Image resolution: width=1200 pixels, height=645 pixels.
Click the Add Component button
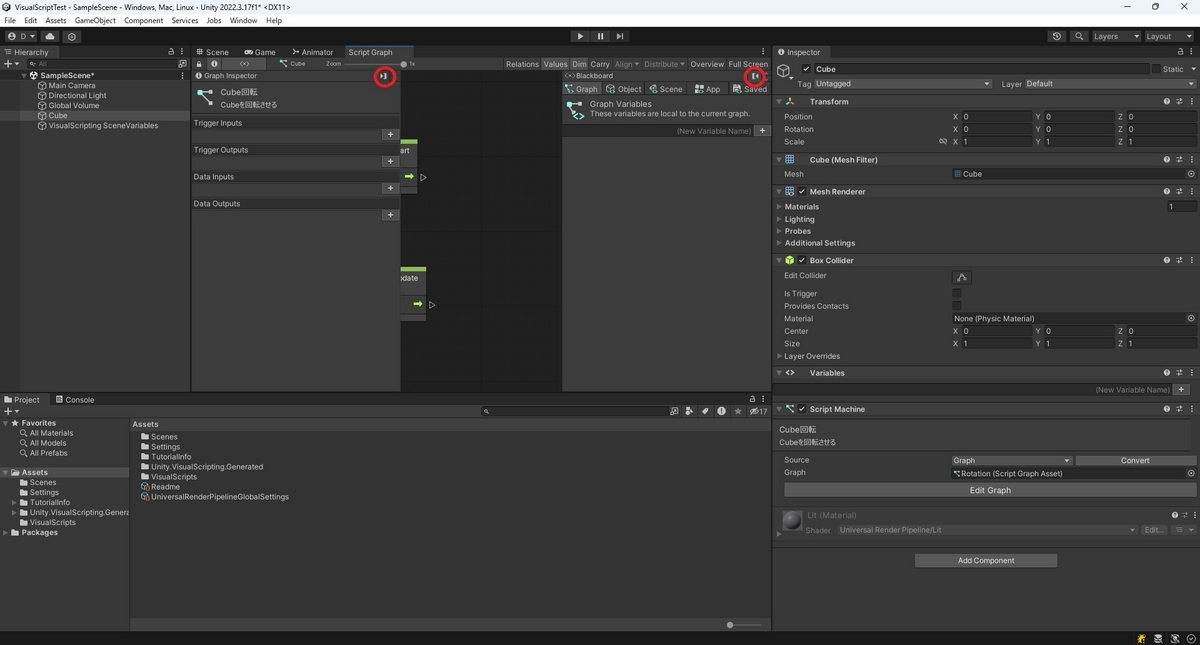tap(986, 560)
